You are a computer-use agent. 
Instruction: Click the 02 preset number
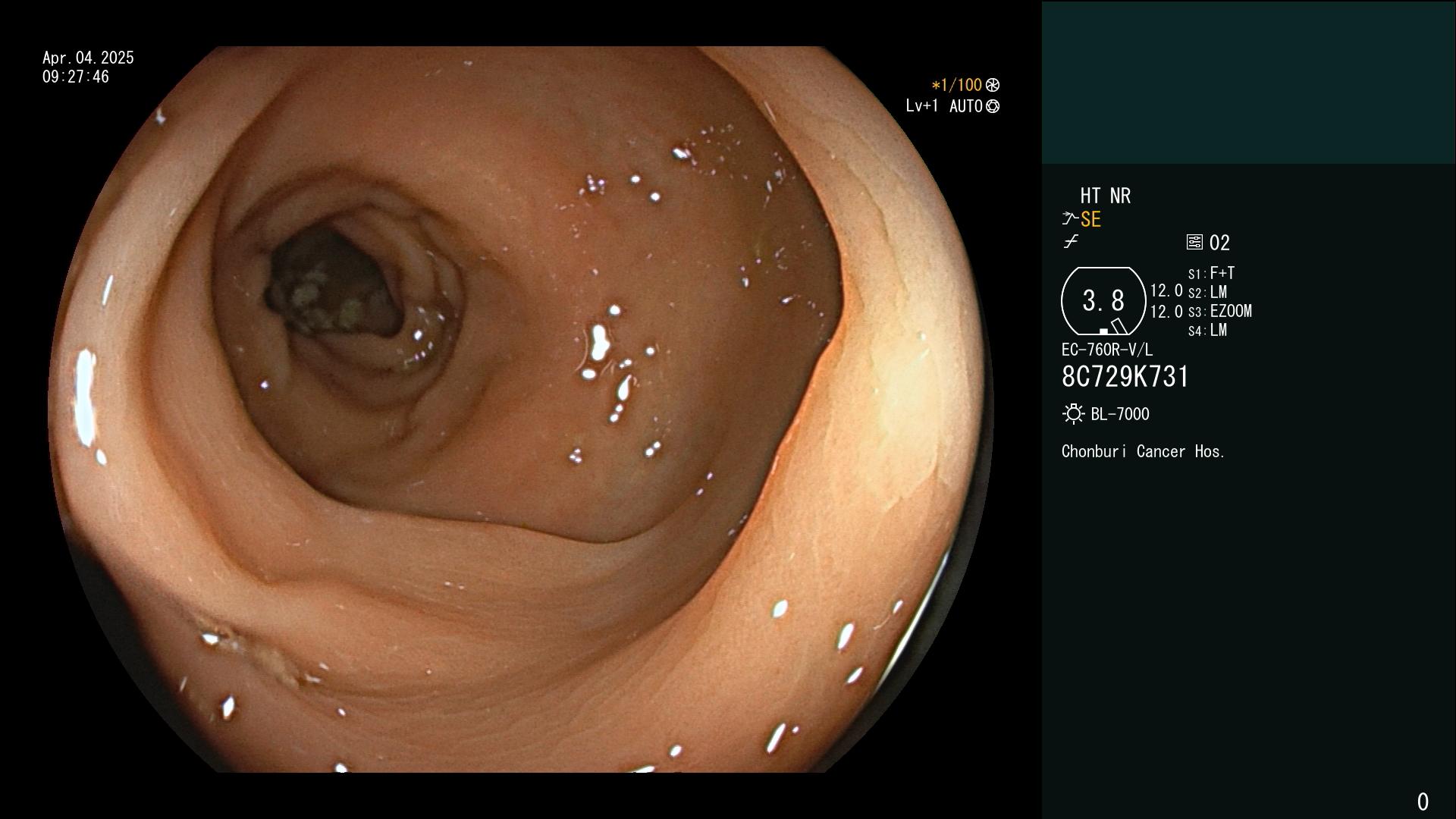coord(1219,243)
